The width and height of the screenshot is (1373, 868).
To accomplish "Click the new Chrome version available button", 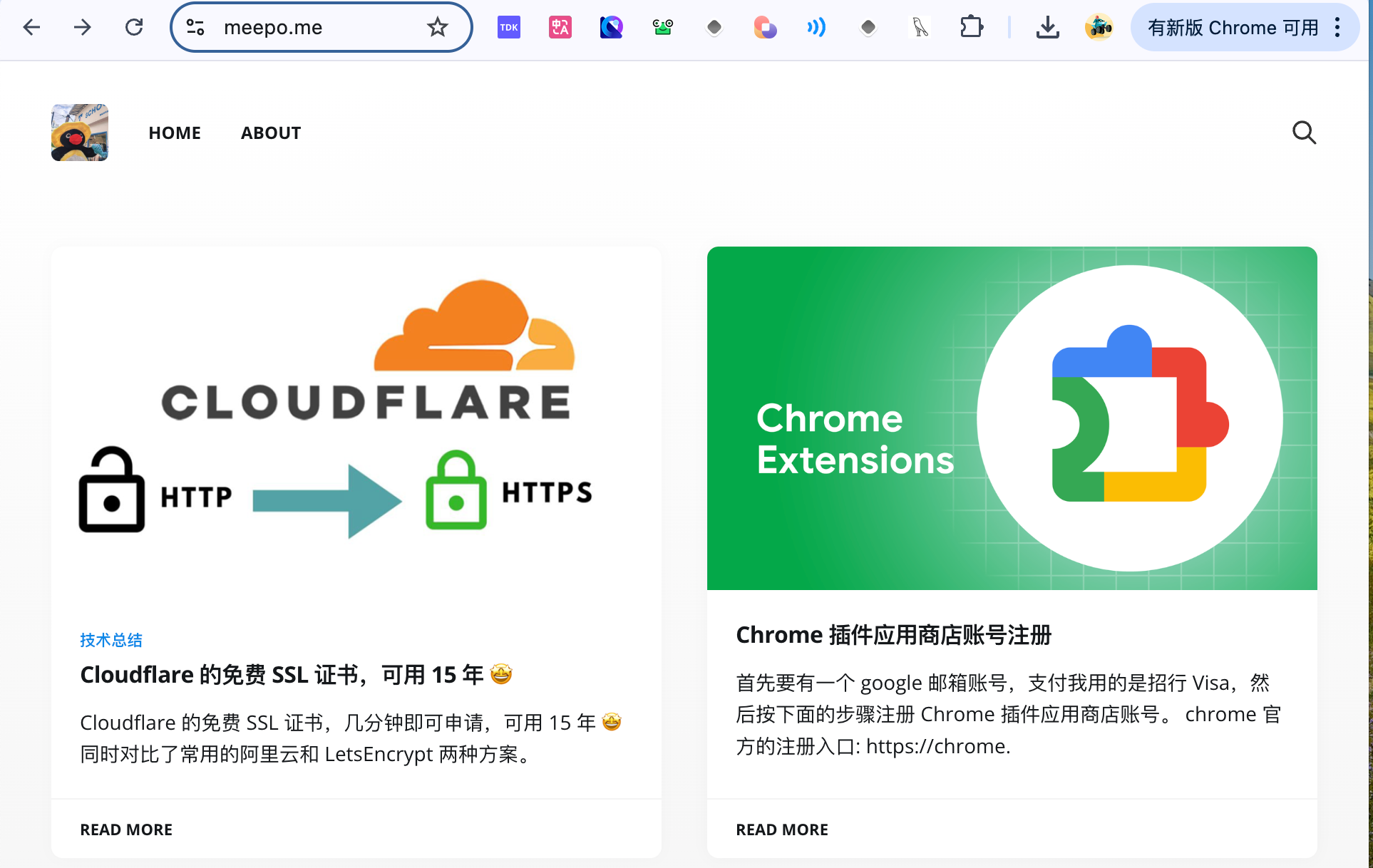I will (1233, 28).
